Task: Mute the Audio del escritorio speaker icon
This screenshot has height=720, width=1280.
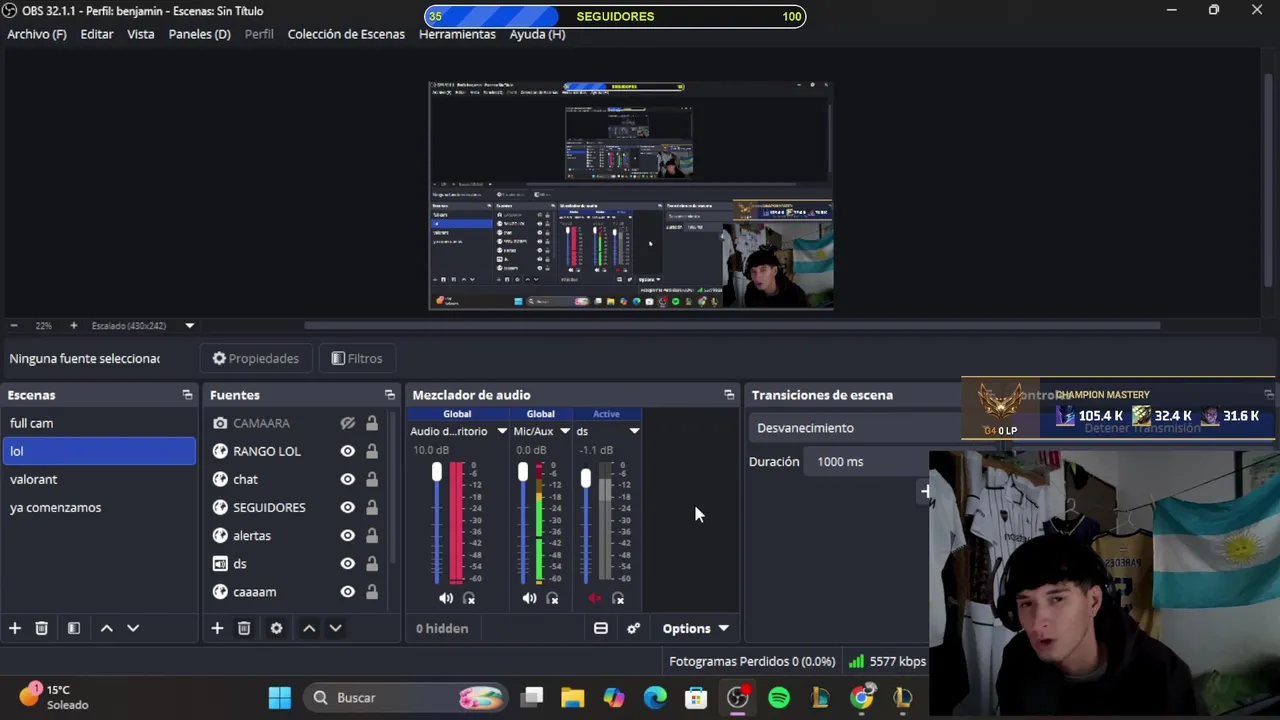Action: point(446,598)
